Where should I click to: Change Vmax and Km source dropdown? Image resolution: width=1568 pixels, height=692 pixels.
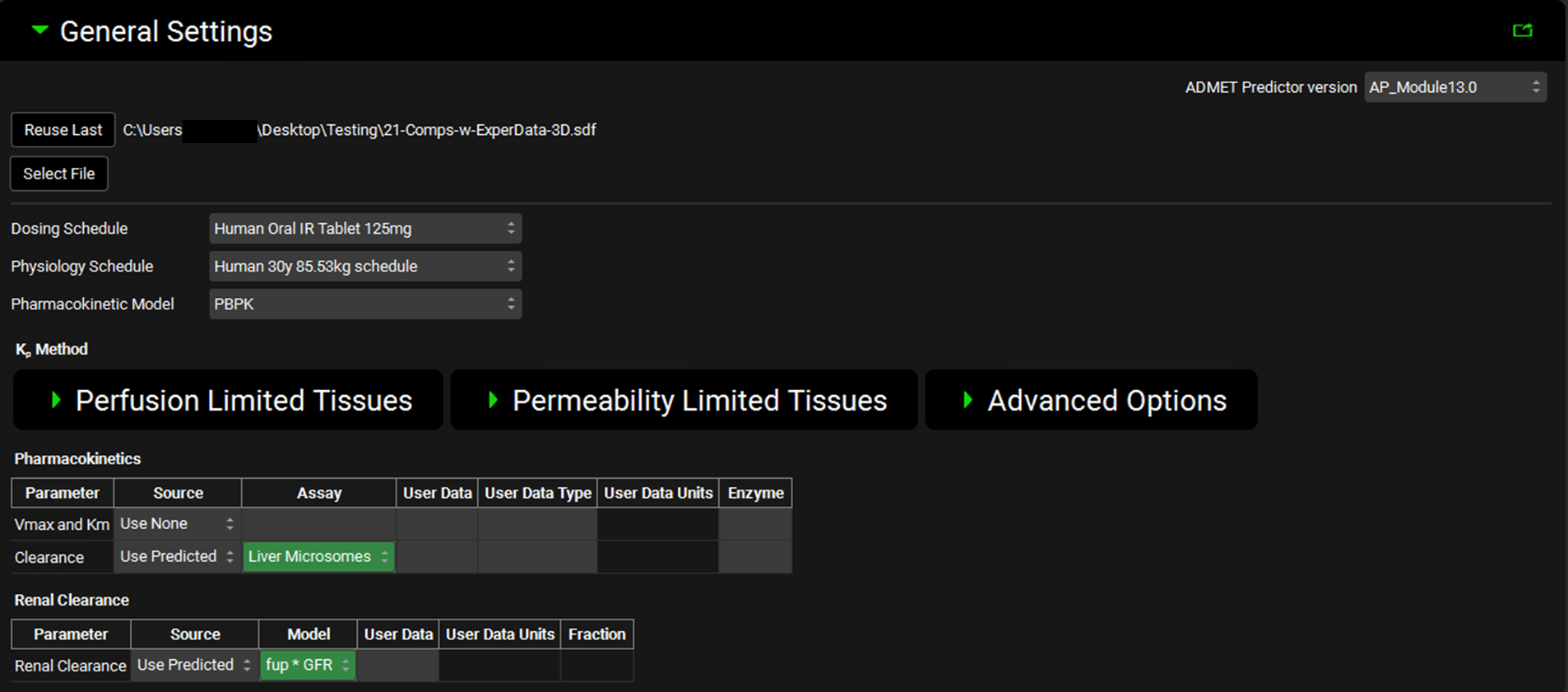177,524
